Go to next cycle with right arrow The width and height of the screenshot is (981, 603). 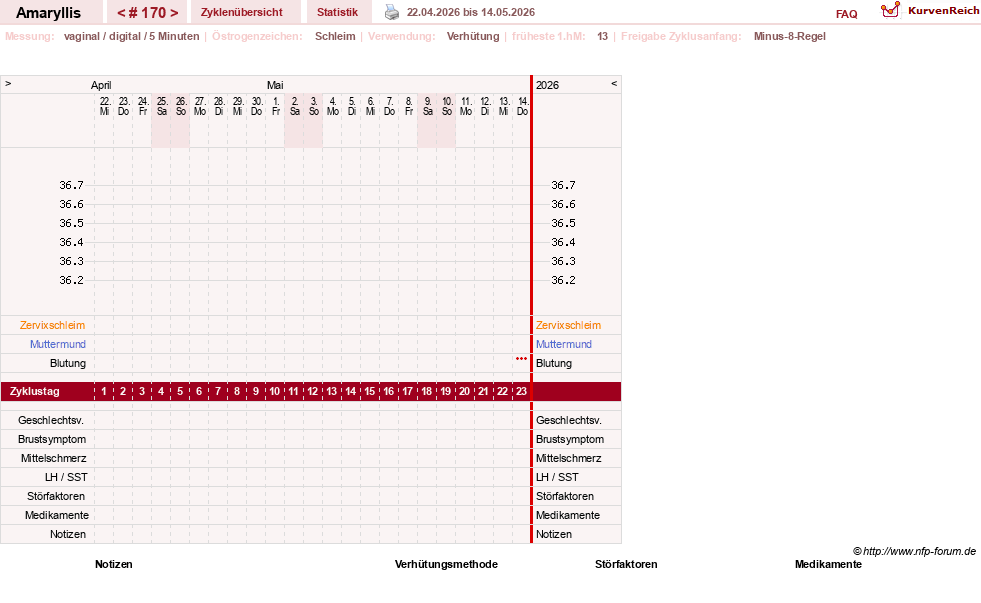point(174,13)
